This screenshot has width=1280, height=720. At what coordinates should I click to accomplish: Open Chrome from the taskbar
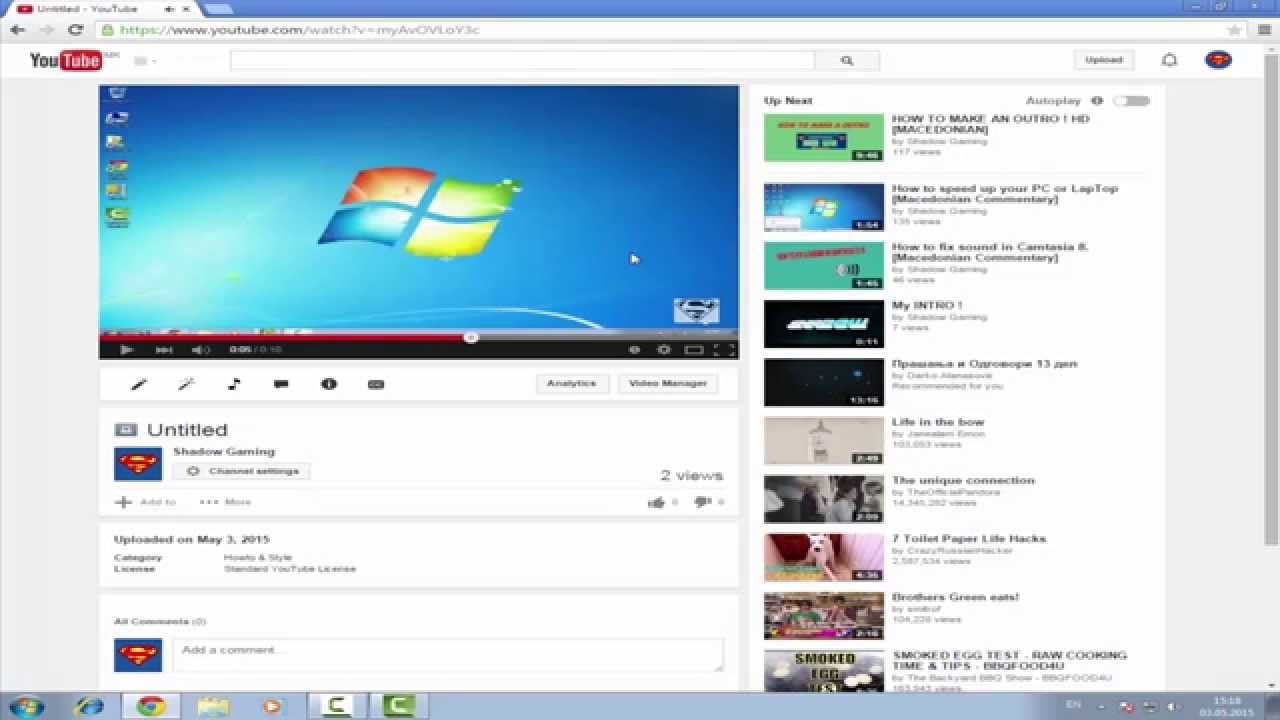coord(151,706)
